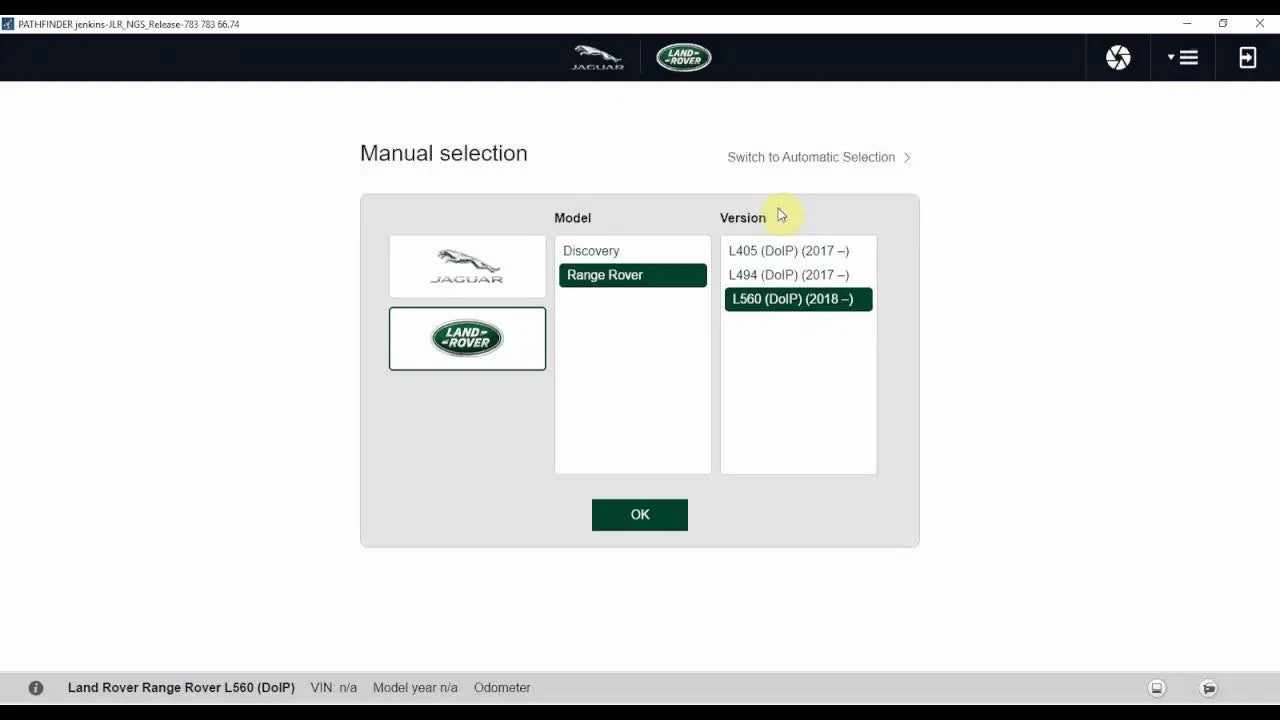Click the vehicle connection icon in the status bar
The height and width of the screenshot is (720, 1280).
tap(1208, 688)
